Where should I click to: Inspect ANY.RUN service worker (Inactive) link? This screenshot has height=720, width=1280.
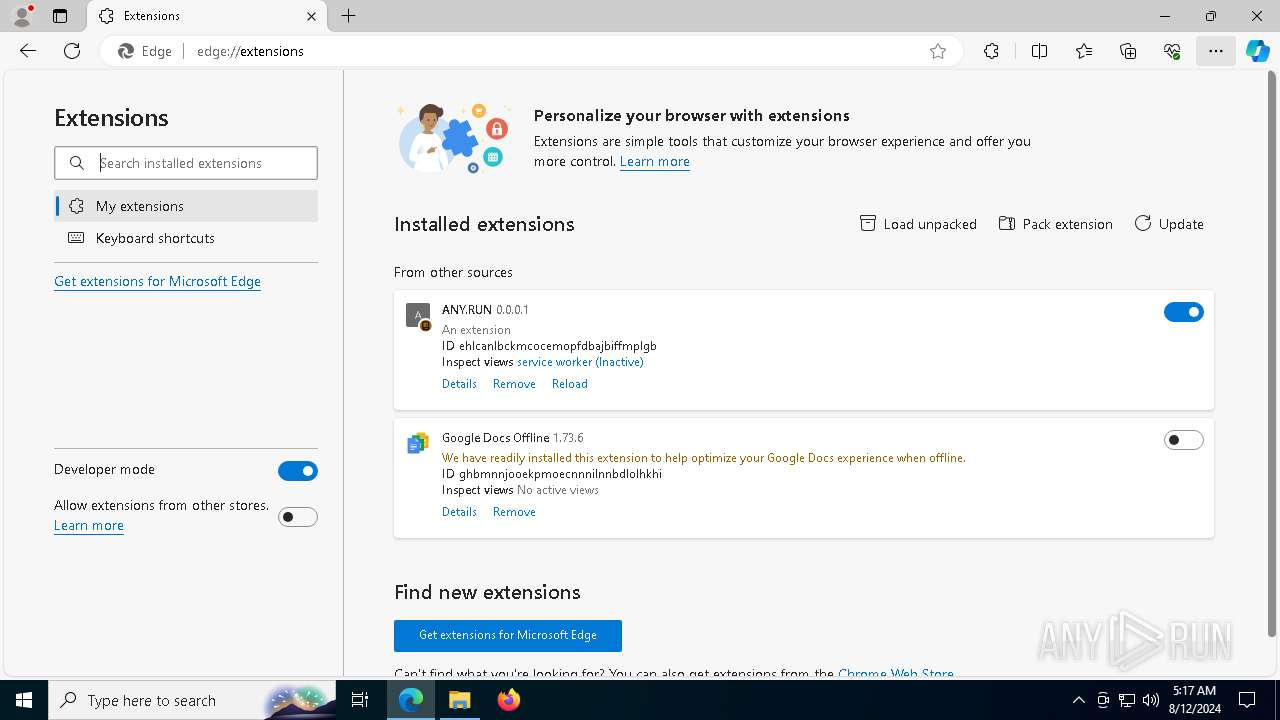coord(580,362)
